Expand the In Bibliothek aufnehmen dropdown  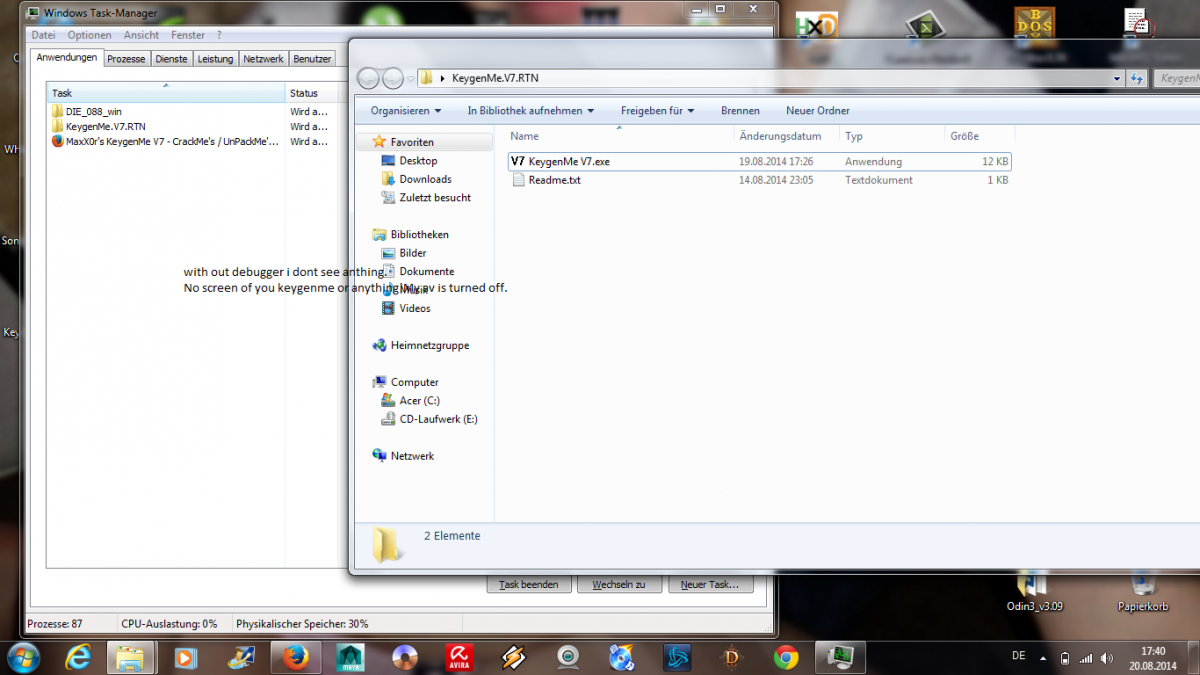click(530, 111)
